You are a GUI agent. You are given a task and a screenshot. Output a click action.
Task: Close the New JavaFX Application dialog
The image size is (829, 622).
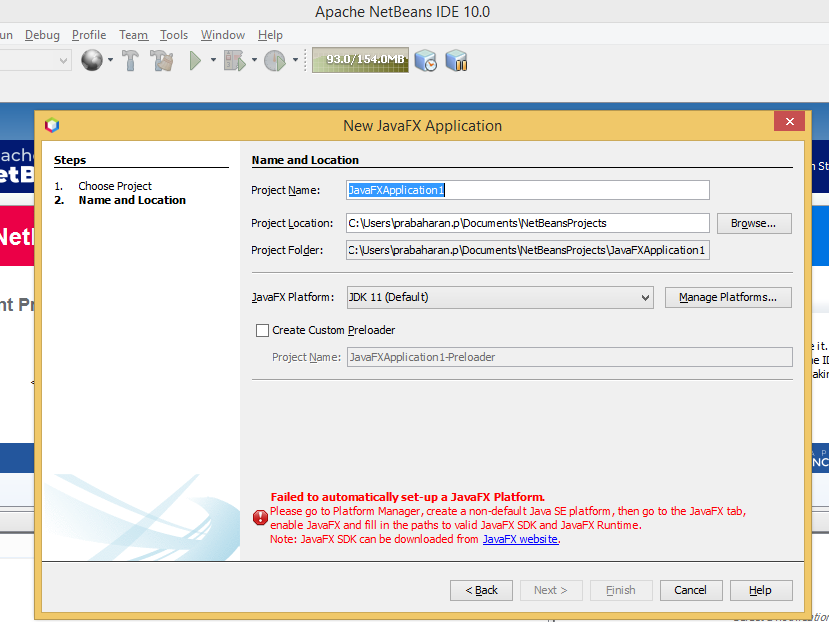[789, 122]
